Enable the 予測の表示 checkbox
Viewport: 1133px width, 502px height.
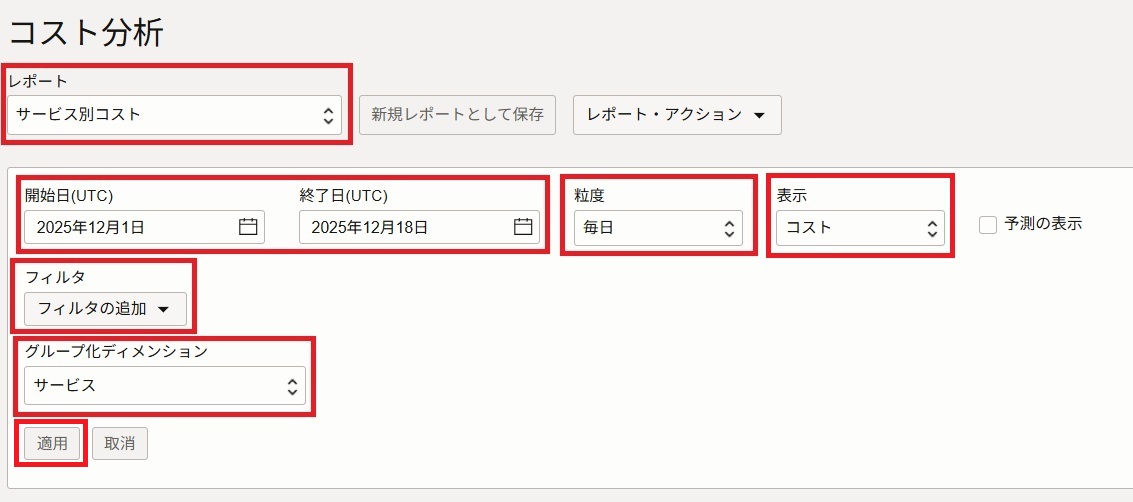click(988, 225)
